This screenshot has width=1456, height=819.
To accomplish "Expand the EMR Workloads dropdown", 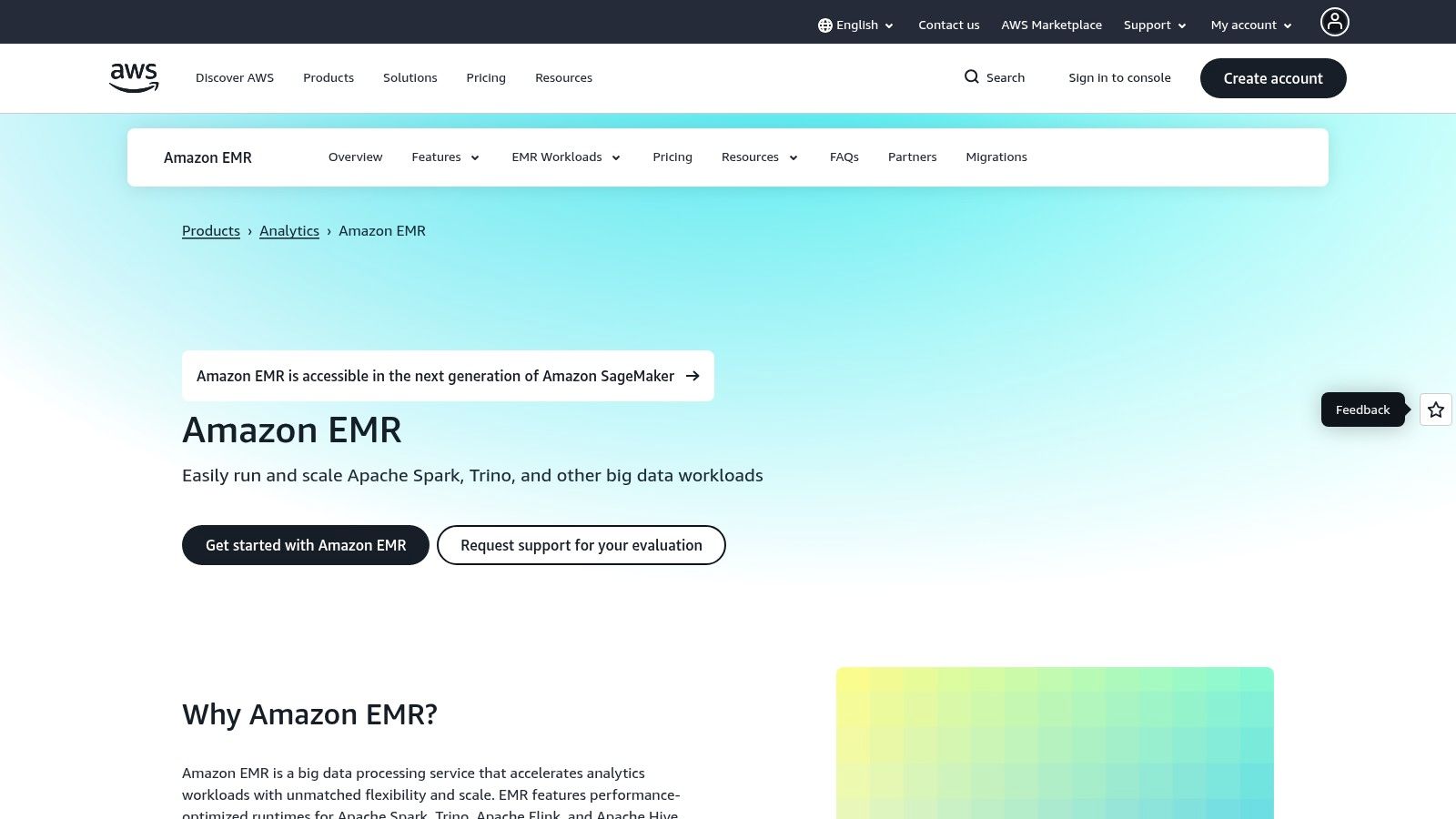I will pyautogui.click(x=564, y=157).
